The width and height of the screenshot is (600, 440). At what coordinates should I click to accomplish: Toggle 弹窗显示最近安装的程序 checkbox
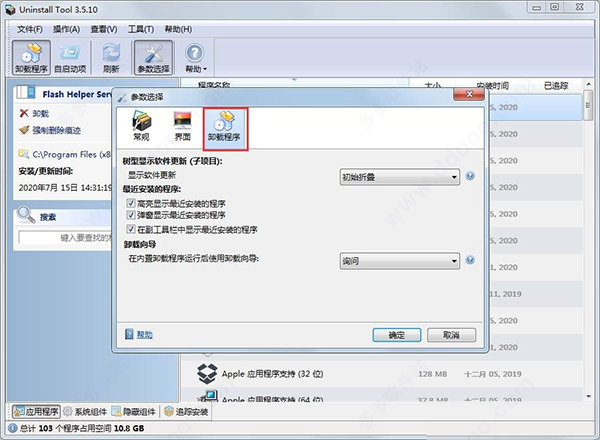131,215
